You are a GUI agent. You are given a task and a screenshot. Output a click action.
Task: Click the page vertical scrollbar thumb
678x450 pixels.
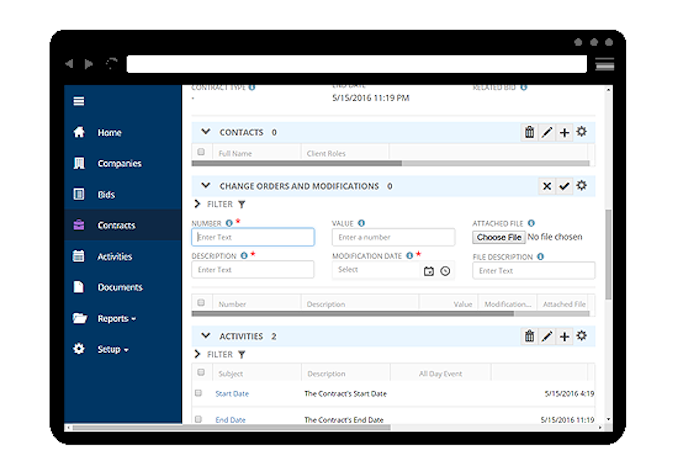[608, 255]
